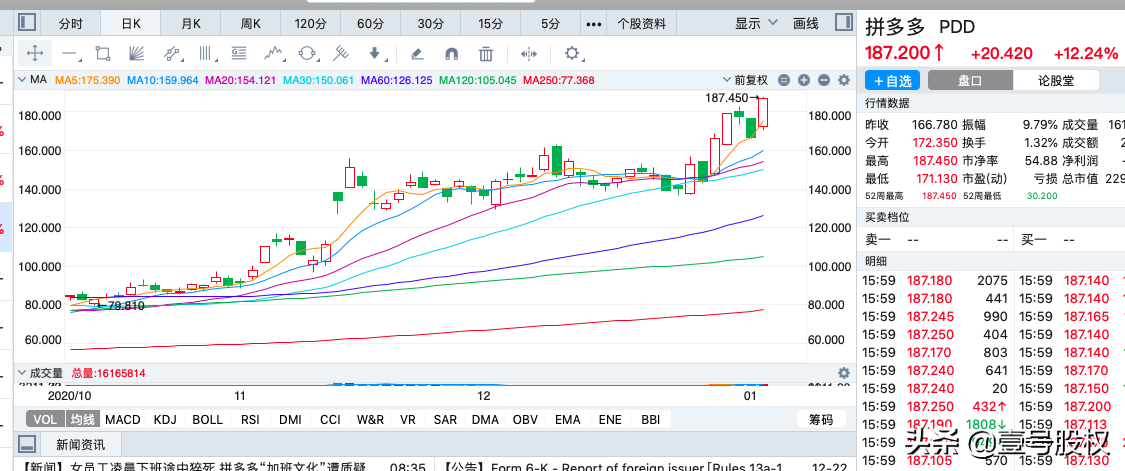
Task: Collapse the MA indicator chevron
Action: [x=22, y=80]
